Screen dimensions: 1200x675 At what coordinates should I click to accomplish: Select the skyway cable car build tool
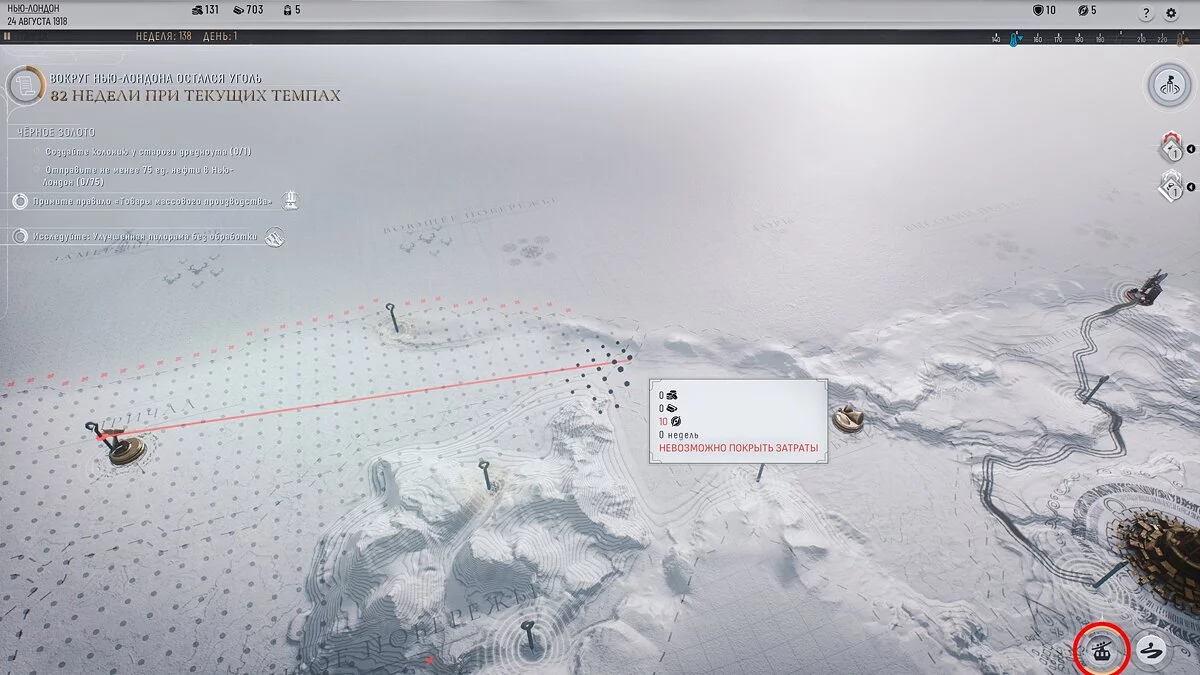click(1103, 649)
